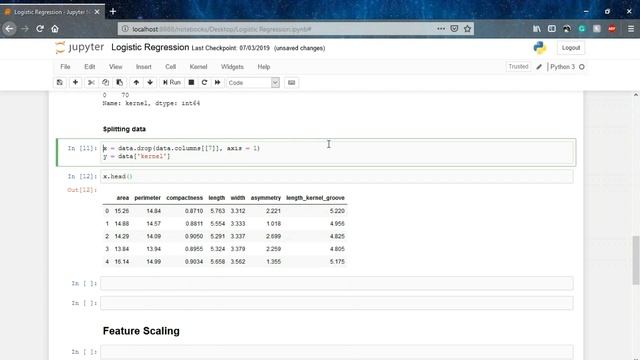The height and width of the screenshot is (360, 640).
Task: Select the first empty cell below the table
Action: (x=337, y=283)
